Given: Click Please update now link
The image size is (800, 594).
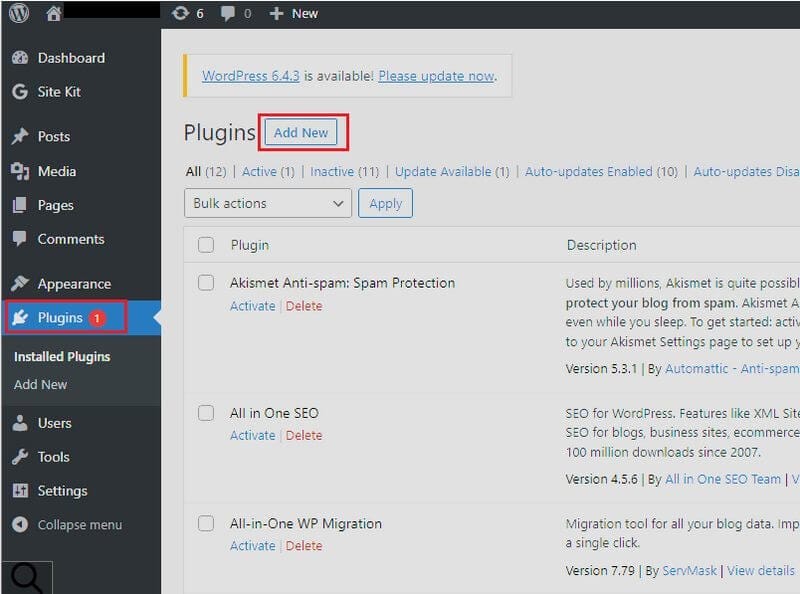Looking at the screenshot, I should (436, 76).
